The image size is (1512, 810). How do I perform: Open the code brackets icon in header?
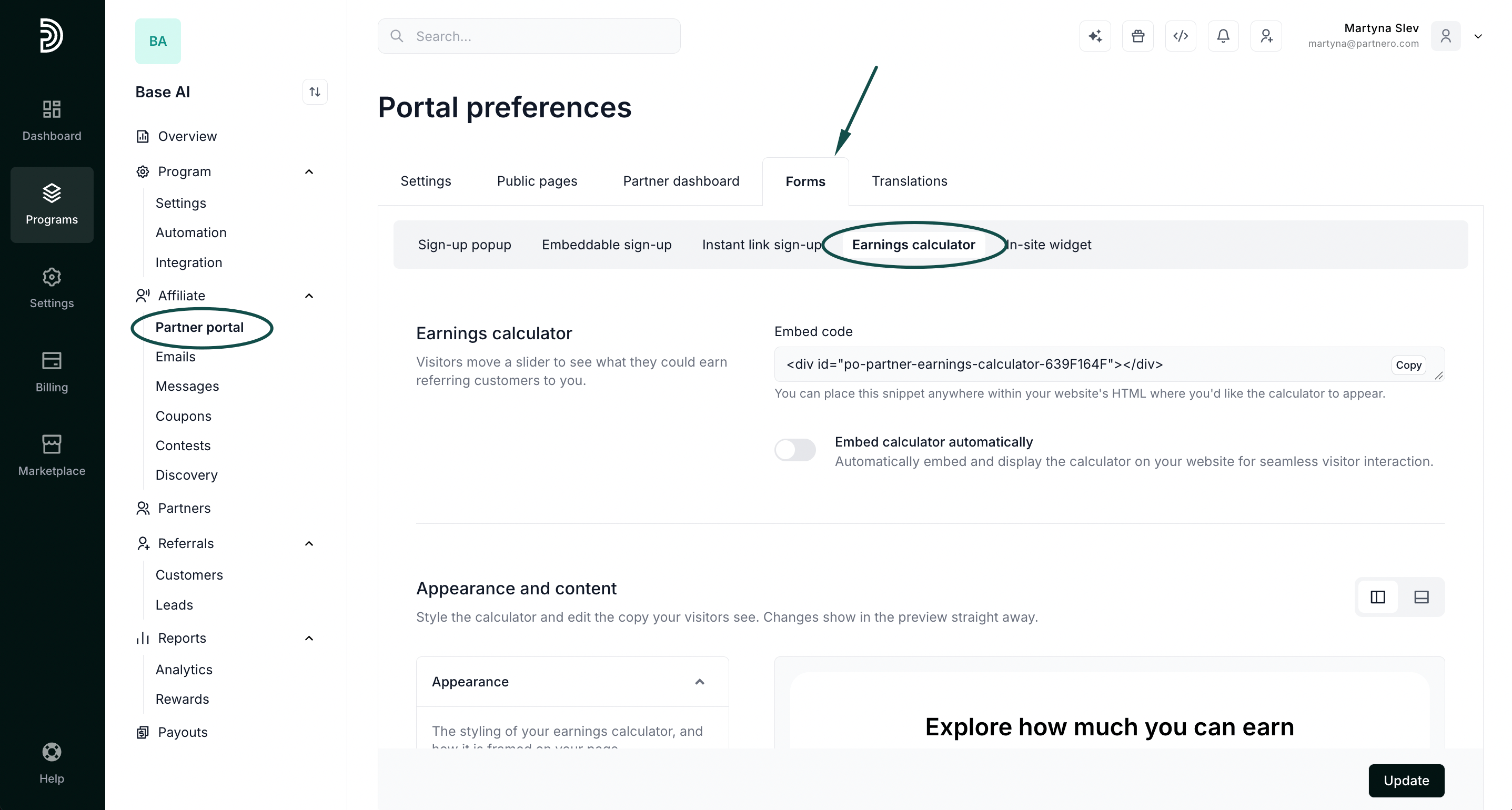pos(1181,36)
